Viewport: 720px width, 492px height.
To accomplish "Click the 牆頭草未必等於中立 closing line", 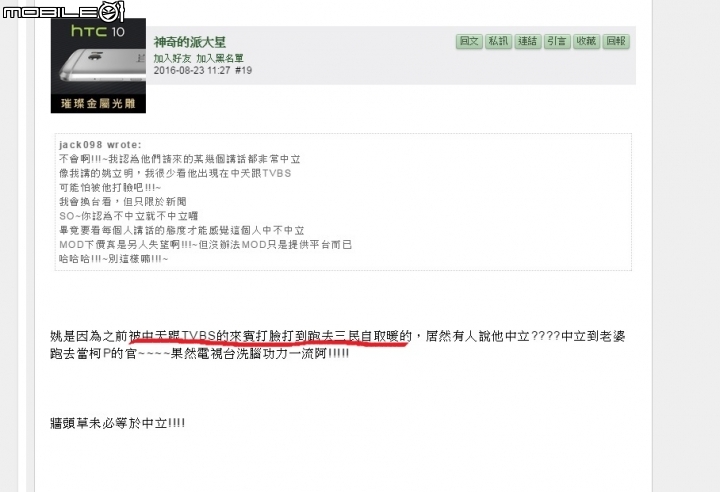I will pyautogui.click(x=118, y=423).
